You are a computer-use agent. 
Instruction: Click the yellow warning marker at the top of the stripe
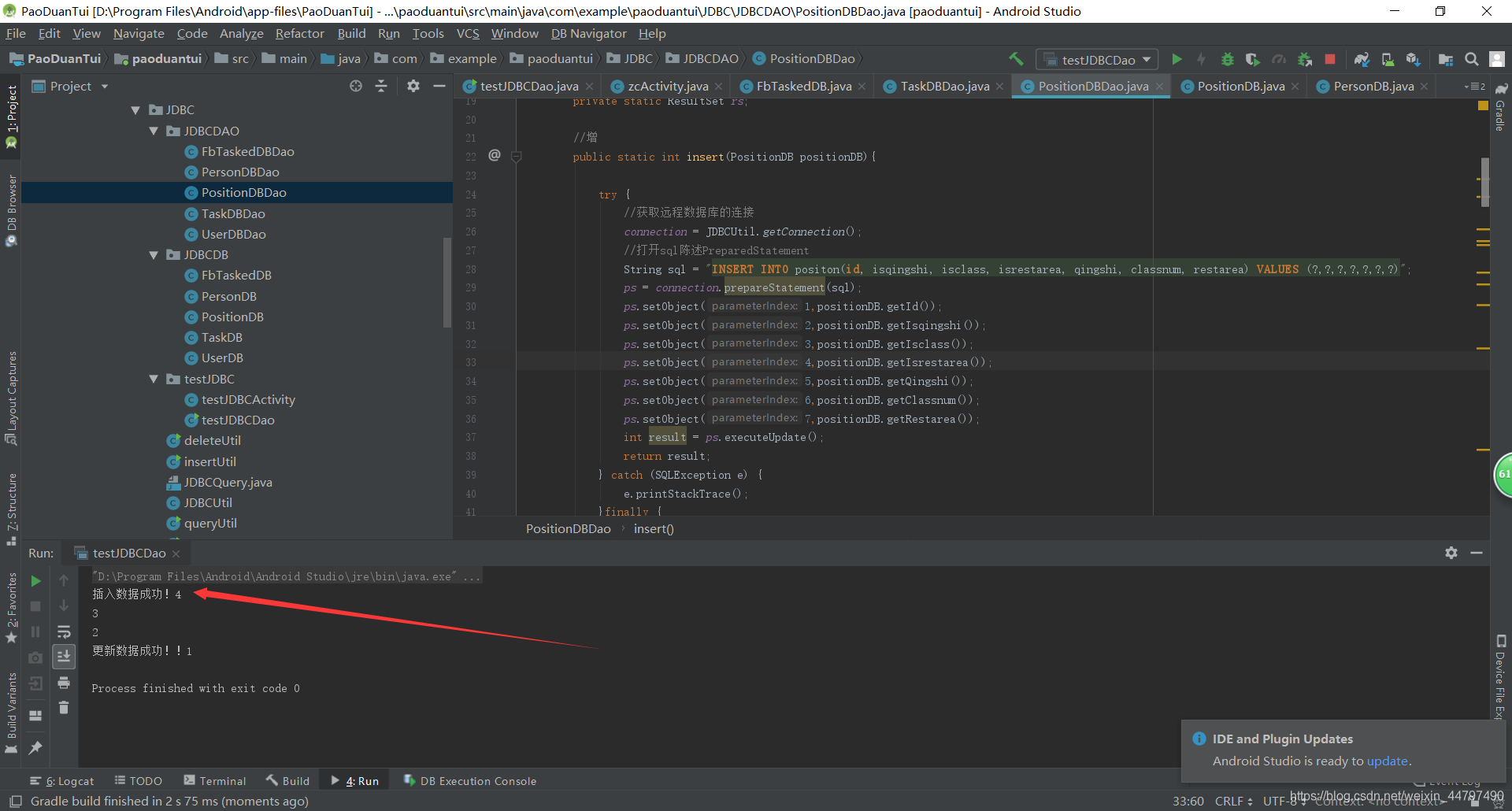[1483, 106]
